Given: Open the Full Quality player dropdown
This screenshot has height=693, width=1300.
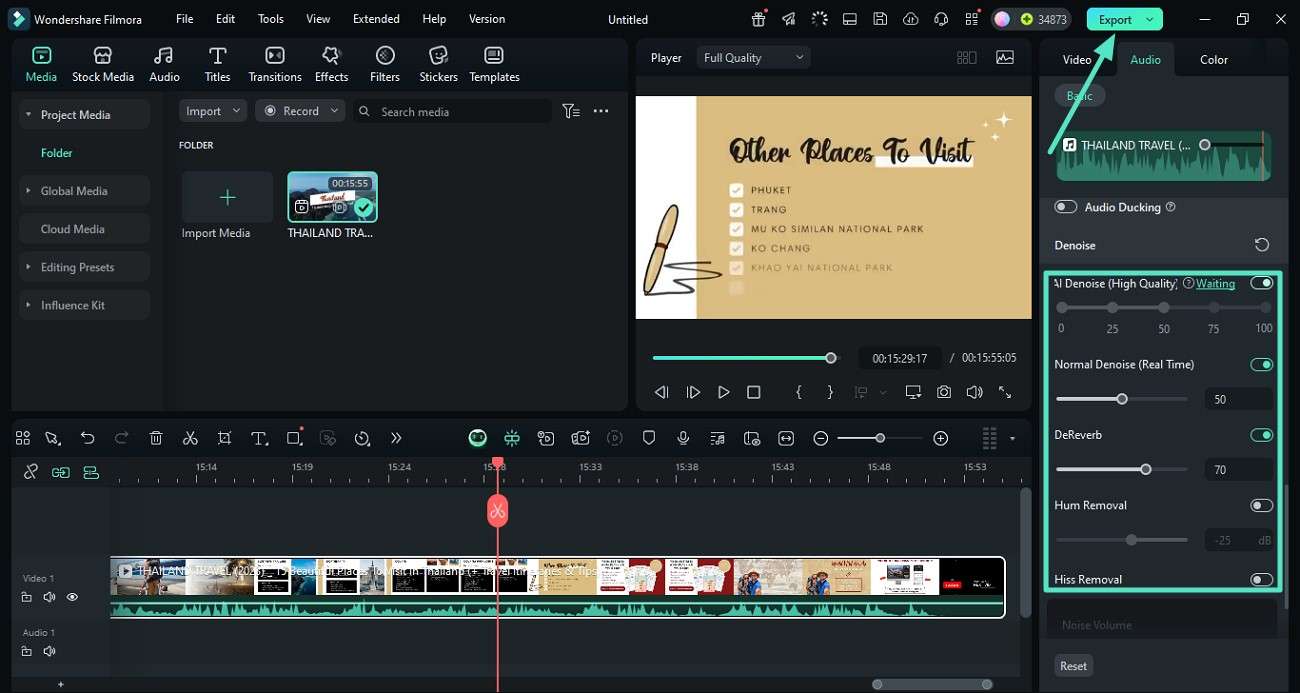Looking at the screenshot, I should point(754,58).
